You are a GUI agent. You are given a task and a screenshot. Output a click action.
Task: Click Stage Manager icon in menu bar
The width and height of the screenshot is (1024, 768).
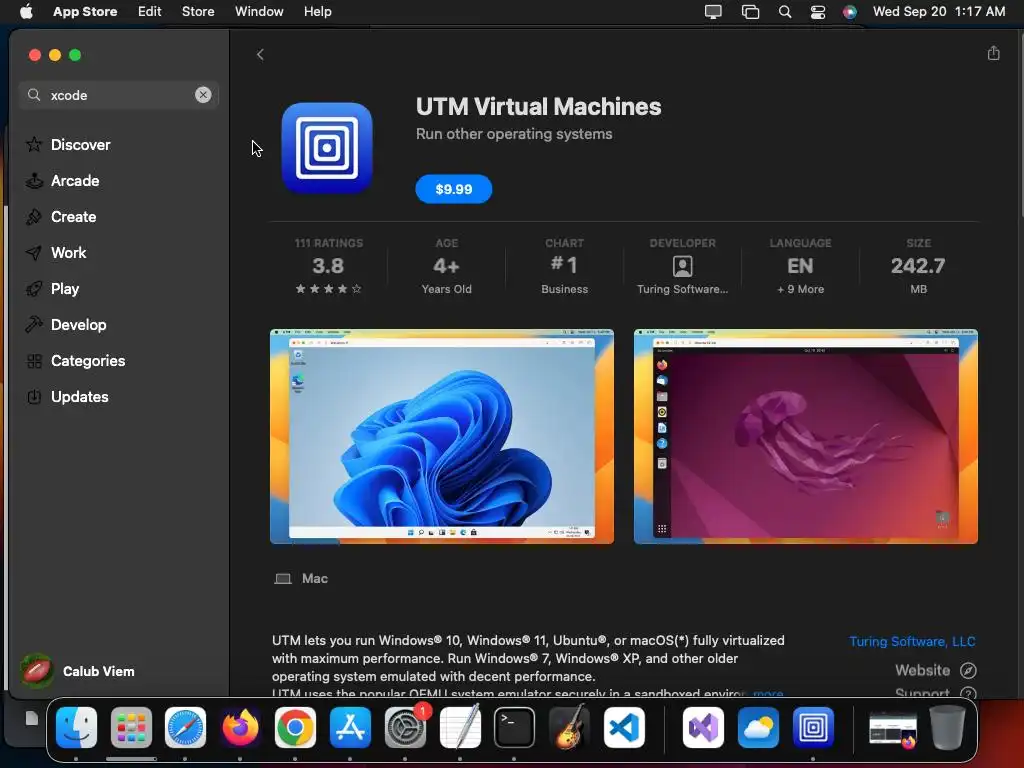coord(750,12)
